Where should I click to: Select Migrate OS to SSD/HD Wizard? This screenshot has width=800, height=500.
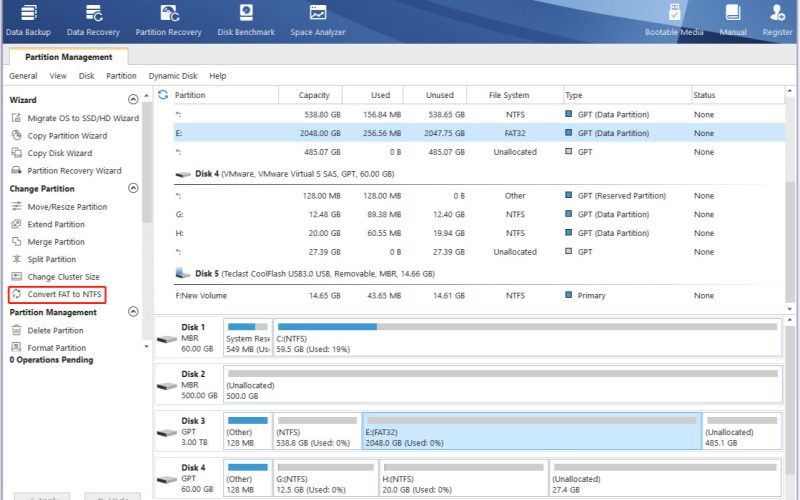point(82,118)
